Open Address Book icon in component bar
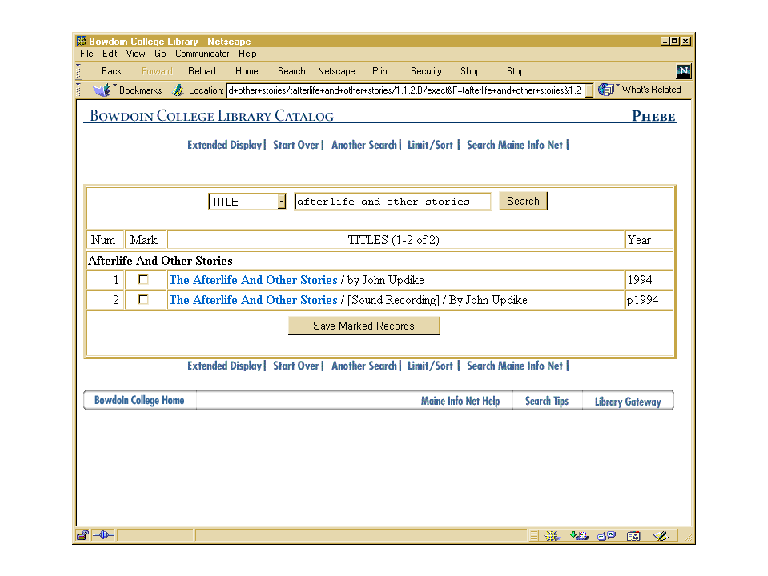This screenshot has height=576, width=768. coord(634,536)
